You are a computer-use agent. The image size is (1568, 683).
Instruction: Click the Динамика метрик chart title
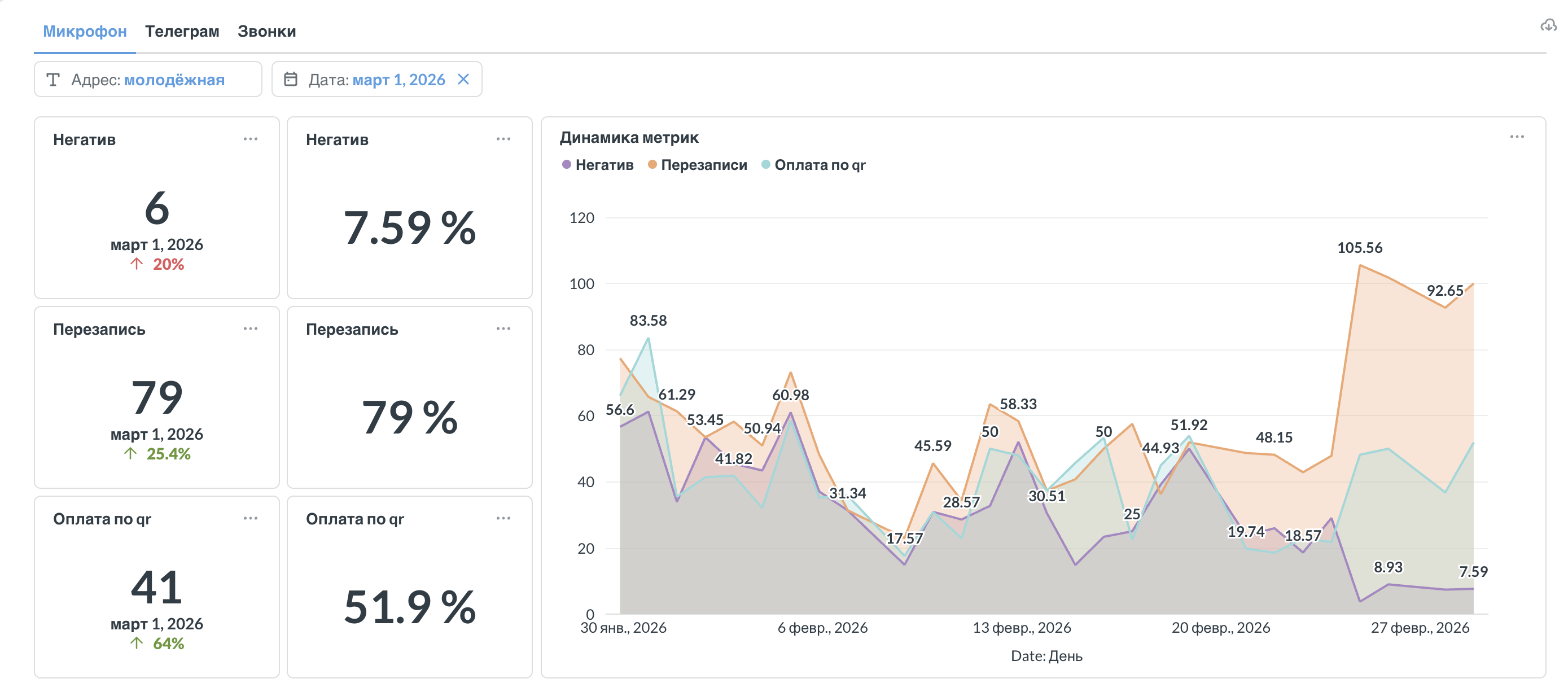629,138
